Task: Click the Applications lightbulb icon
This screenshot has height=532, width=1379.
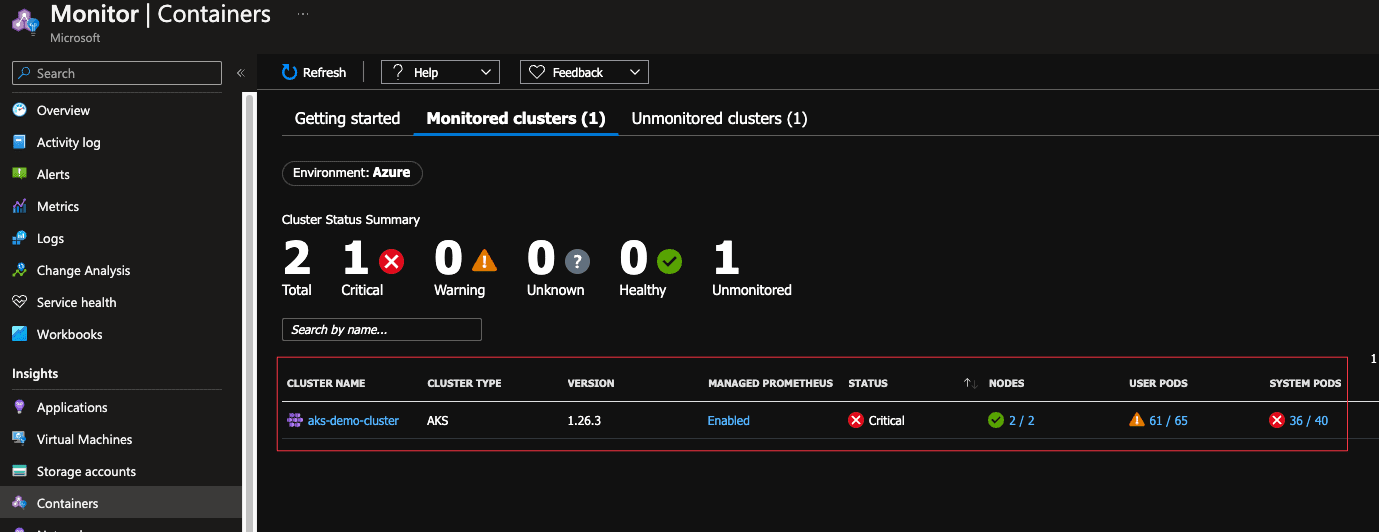Action: 19,407
